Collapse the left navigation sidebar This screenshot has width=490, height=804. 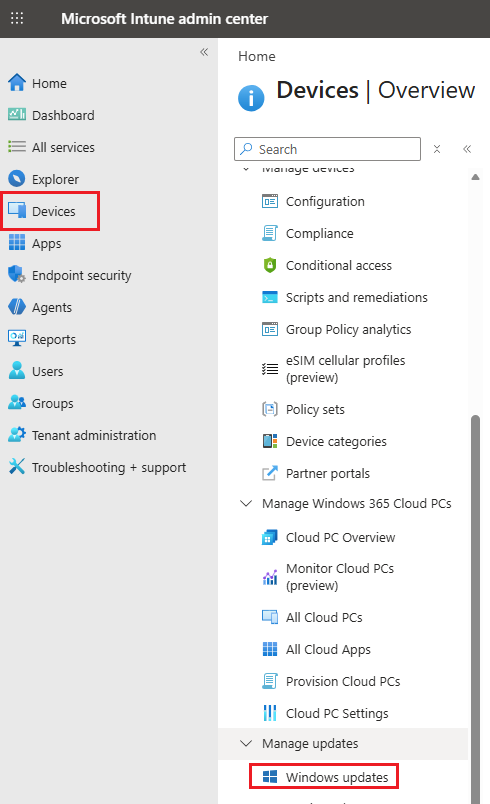tap(204, 52)
